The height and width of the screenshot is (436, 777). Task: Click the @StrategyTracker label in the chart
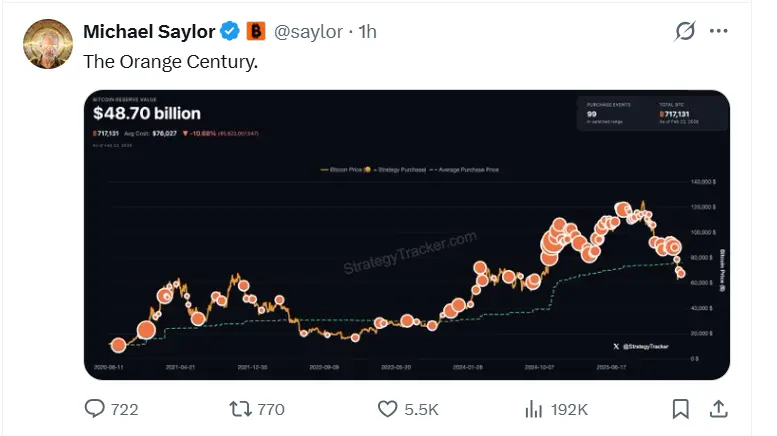640,346
